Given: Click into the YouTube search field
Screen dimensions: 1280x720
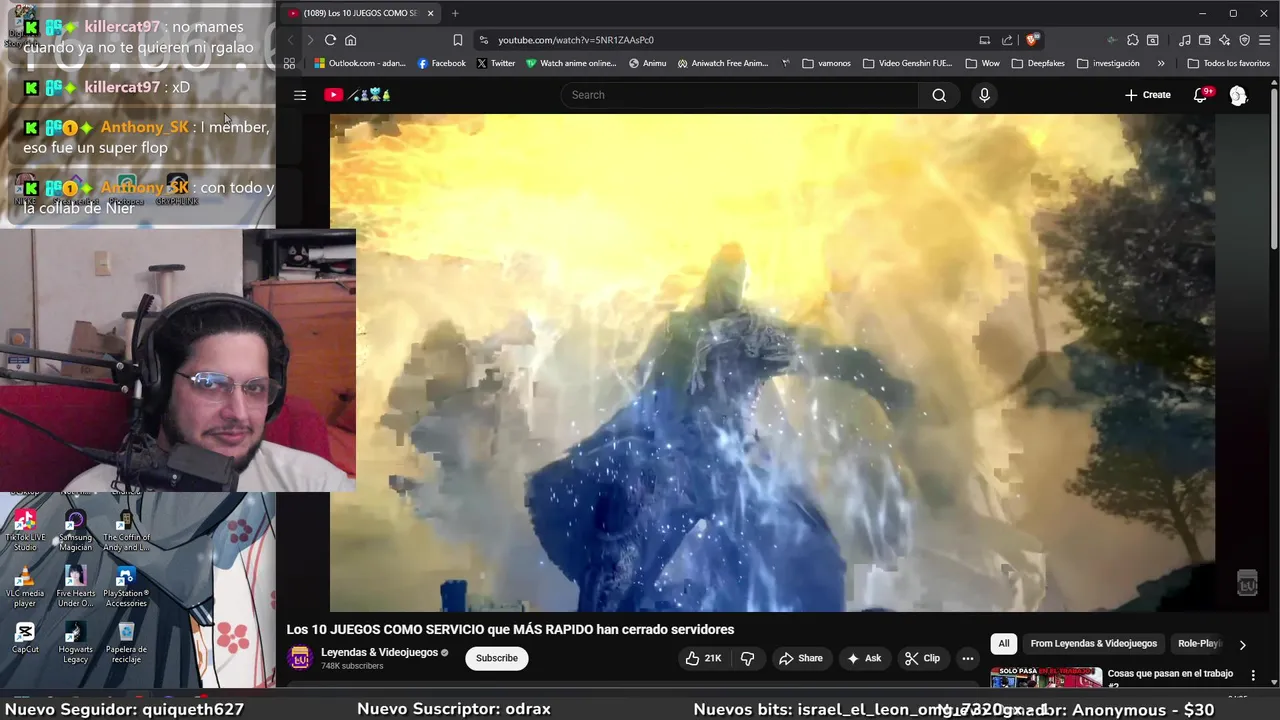Looking at the screenshot, I should (740, 95).
